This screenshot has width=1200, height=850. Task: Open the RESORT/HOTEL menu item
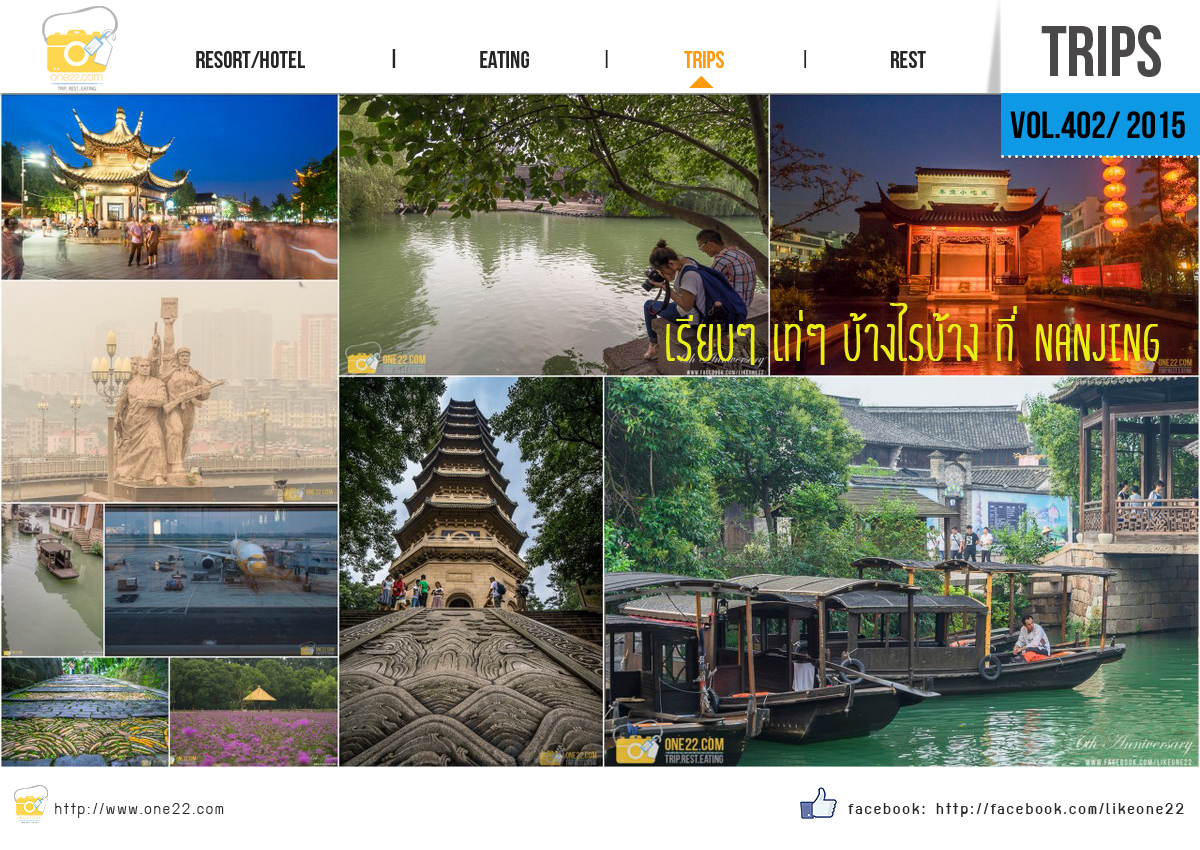[250, 60]
